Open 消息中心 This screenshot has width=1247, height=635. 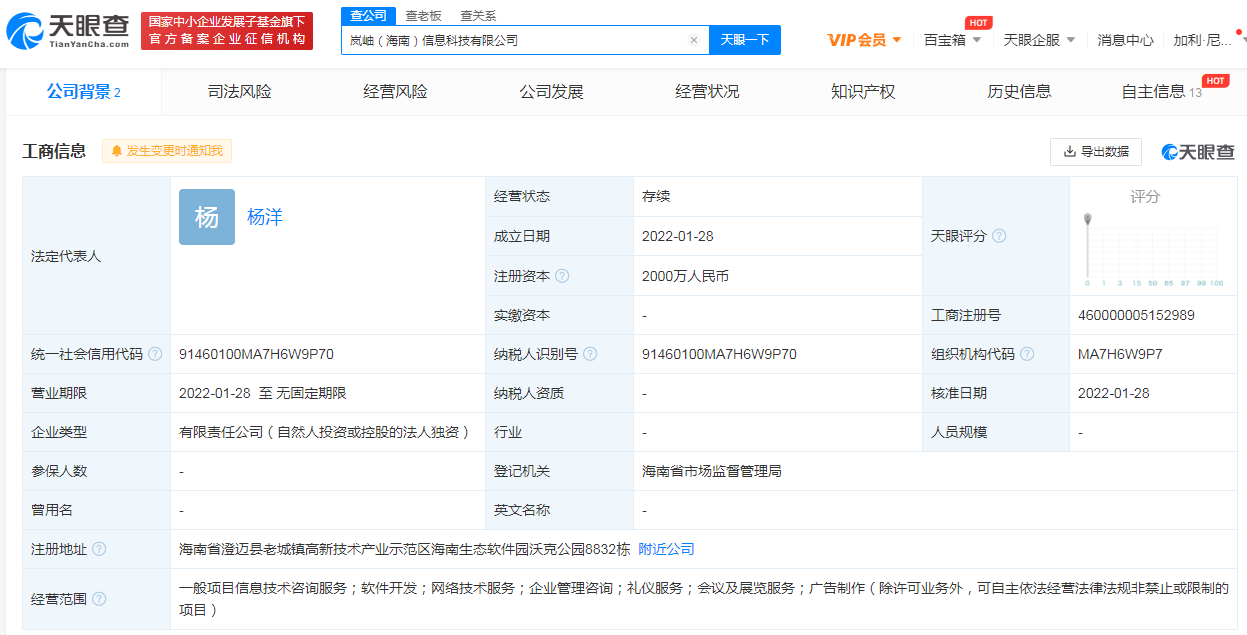coord(1125,40)
